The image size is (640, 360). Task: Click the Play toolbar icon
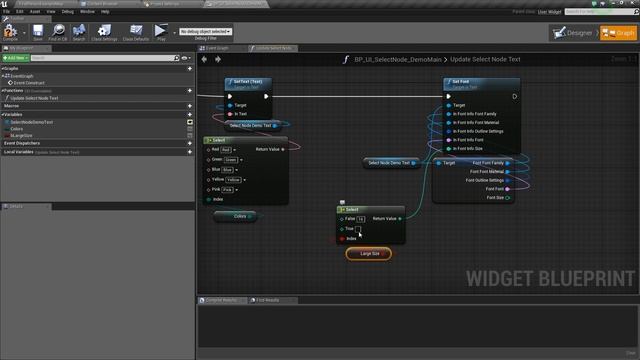click(x=161, y=31)
